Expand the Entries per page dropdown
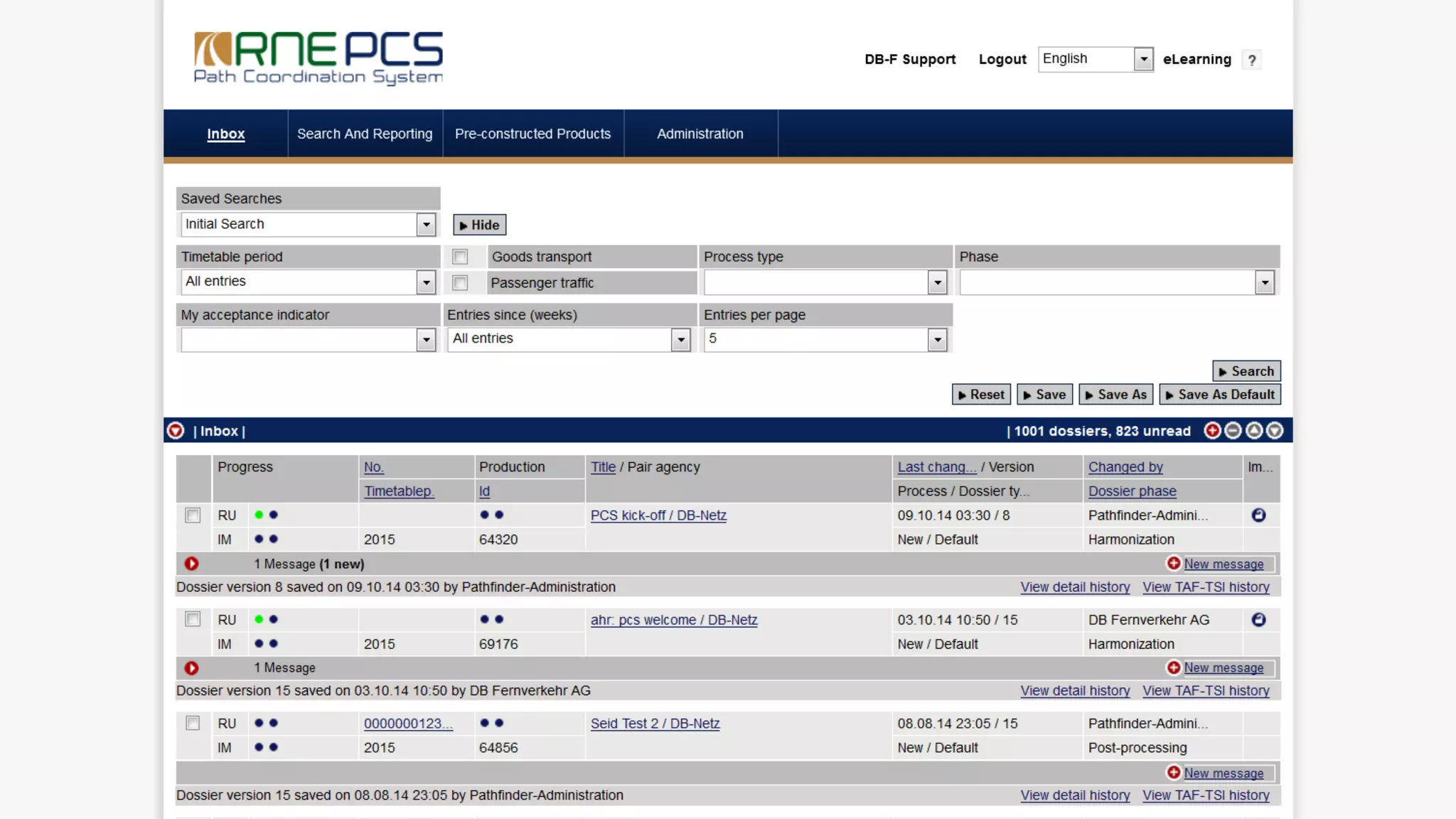 (937, 340)
